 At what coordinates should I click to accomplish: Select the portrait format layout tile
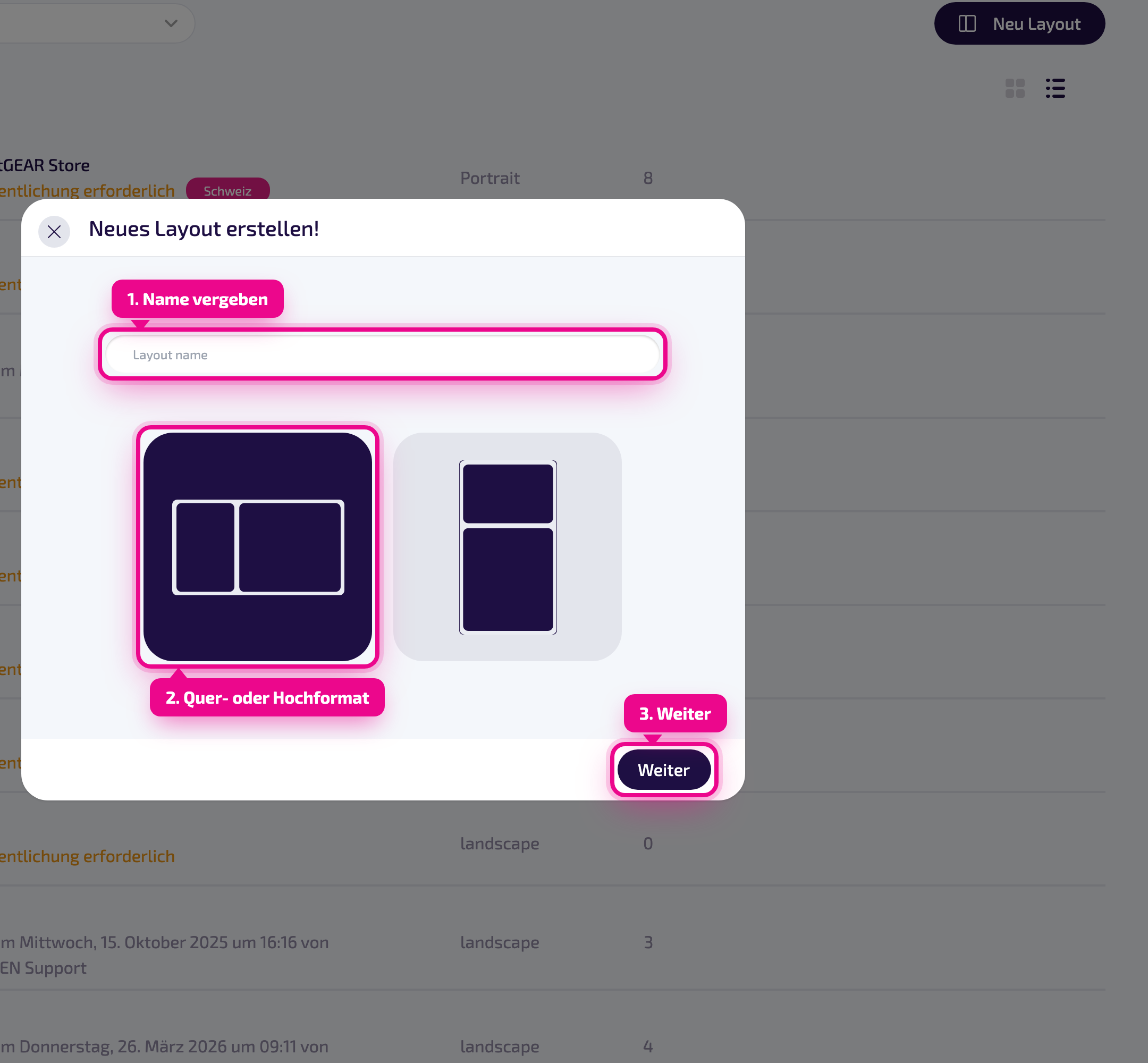coord(507,546)
